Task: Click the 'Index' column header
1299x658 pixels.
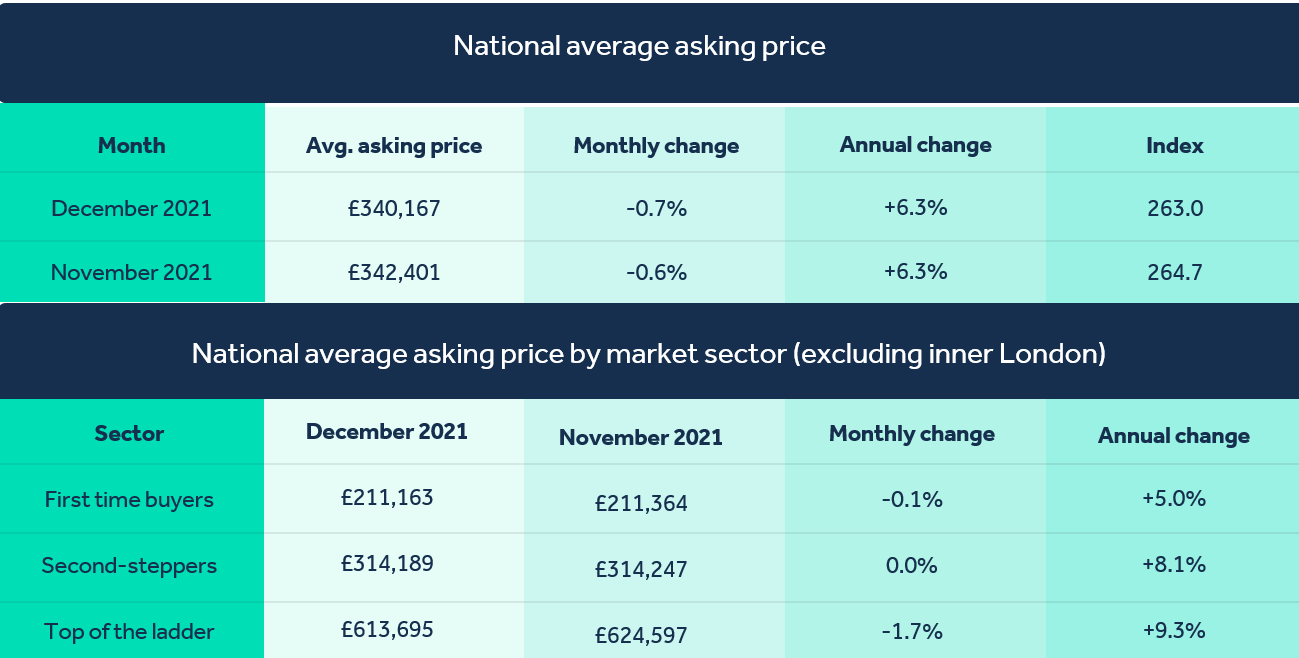Action: tap(1174, 146)
